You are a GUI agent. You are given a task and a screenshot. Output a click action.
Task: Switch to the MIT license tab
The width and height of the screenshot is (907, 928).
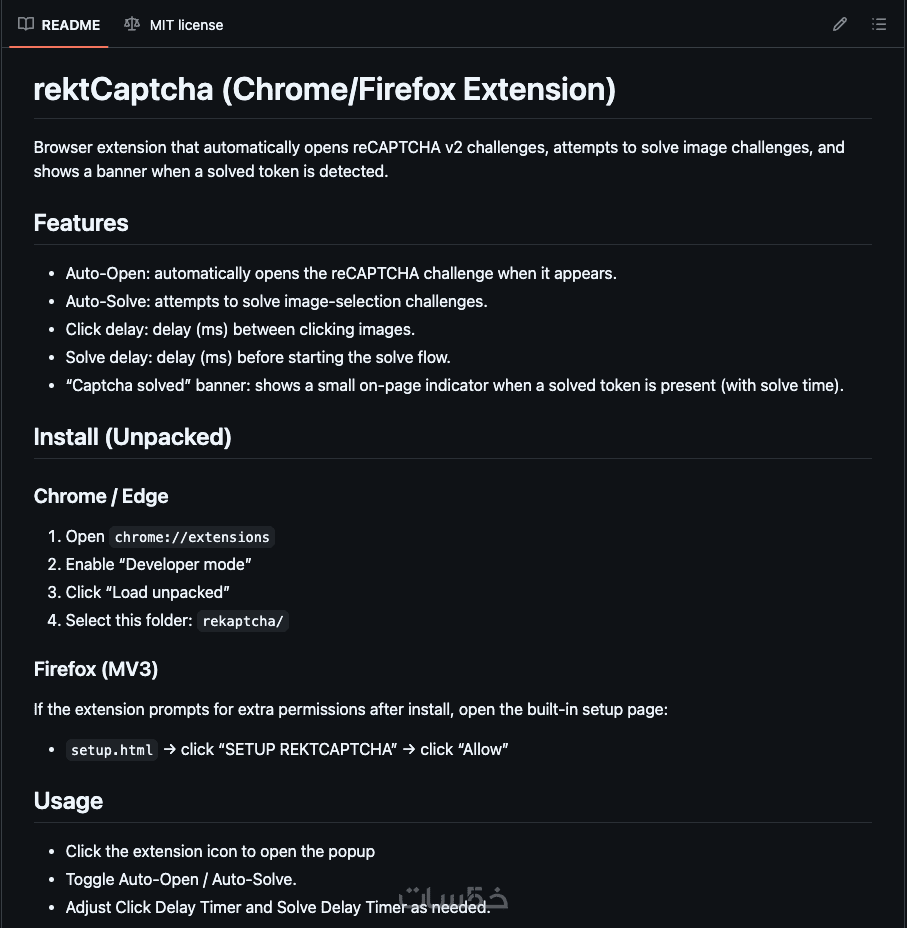point(186,25)
